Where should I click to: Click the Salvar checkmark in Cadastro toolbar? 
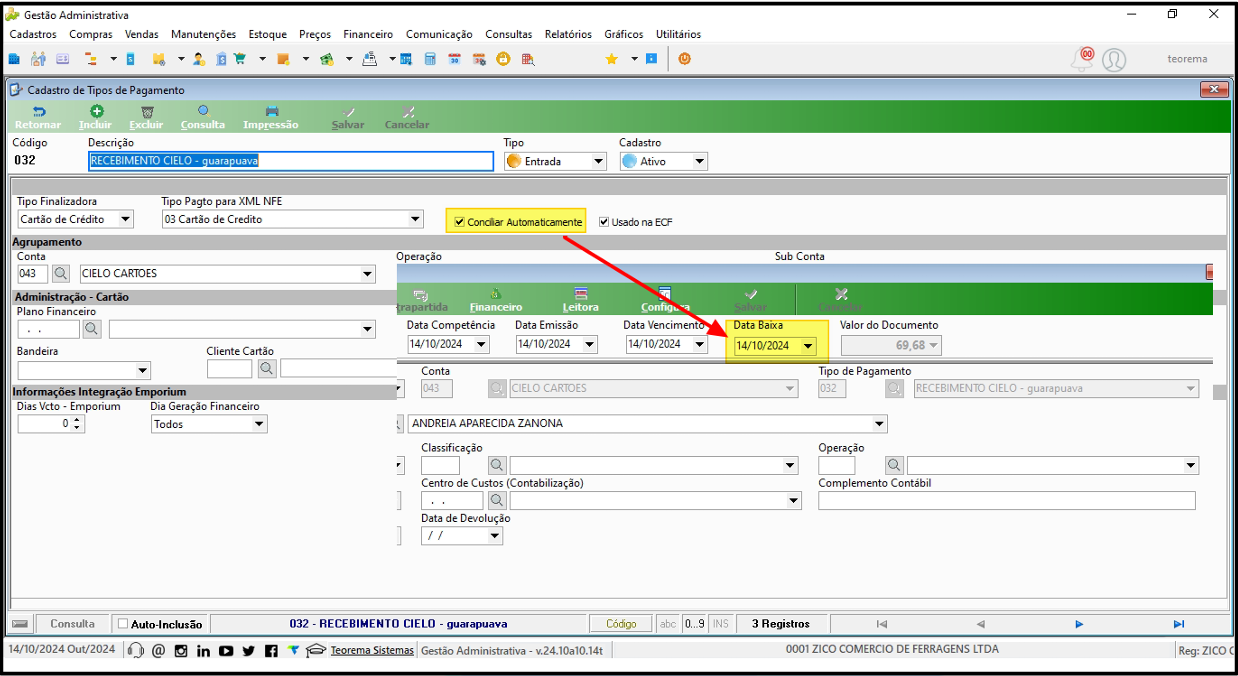pos(348,112)
